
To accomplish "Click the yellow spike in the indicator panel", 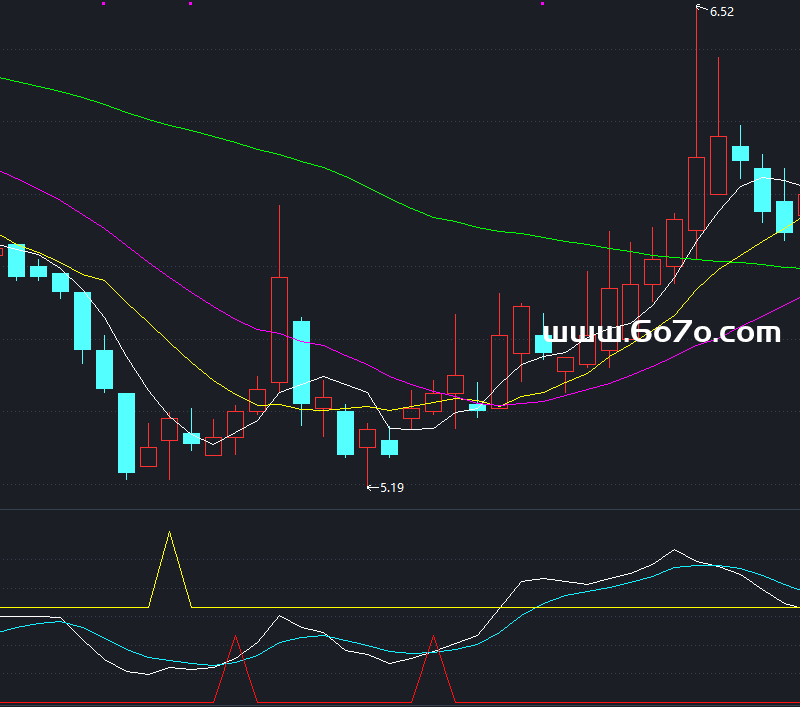I will (170, 569).
